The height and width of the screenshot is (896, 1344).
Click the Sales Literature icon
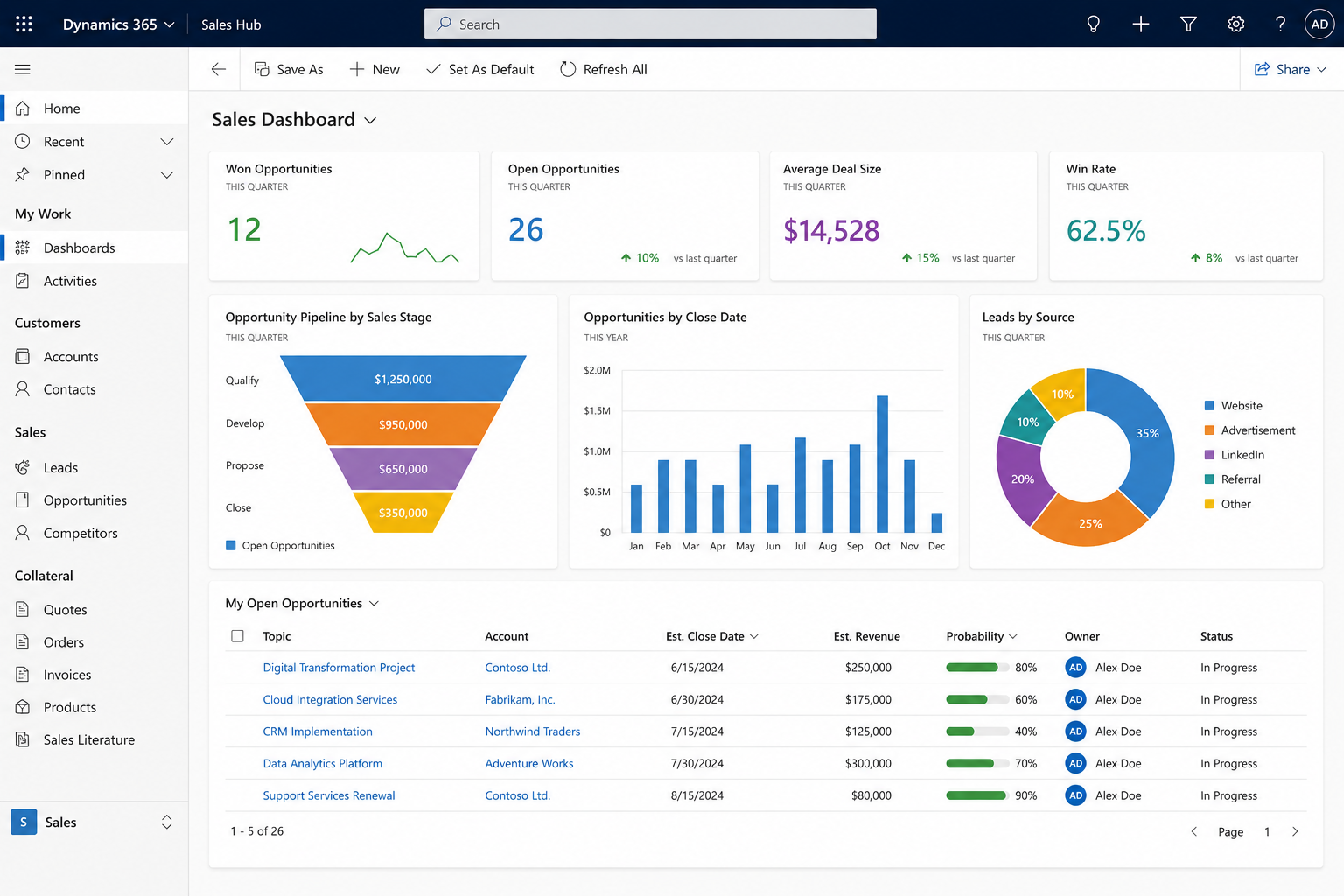pyautogui.click(x=23, y=739)
